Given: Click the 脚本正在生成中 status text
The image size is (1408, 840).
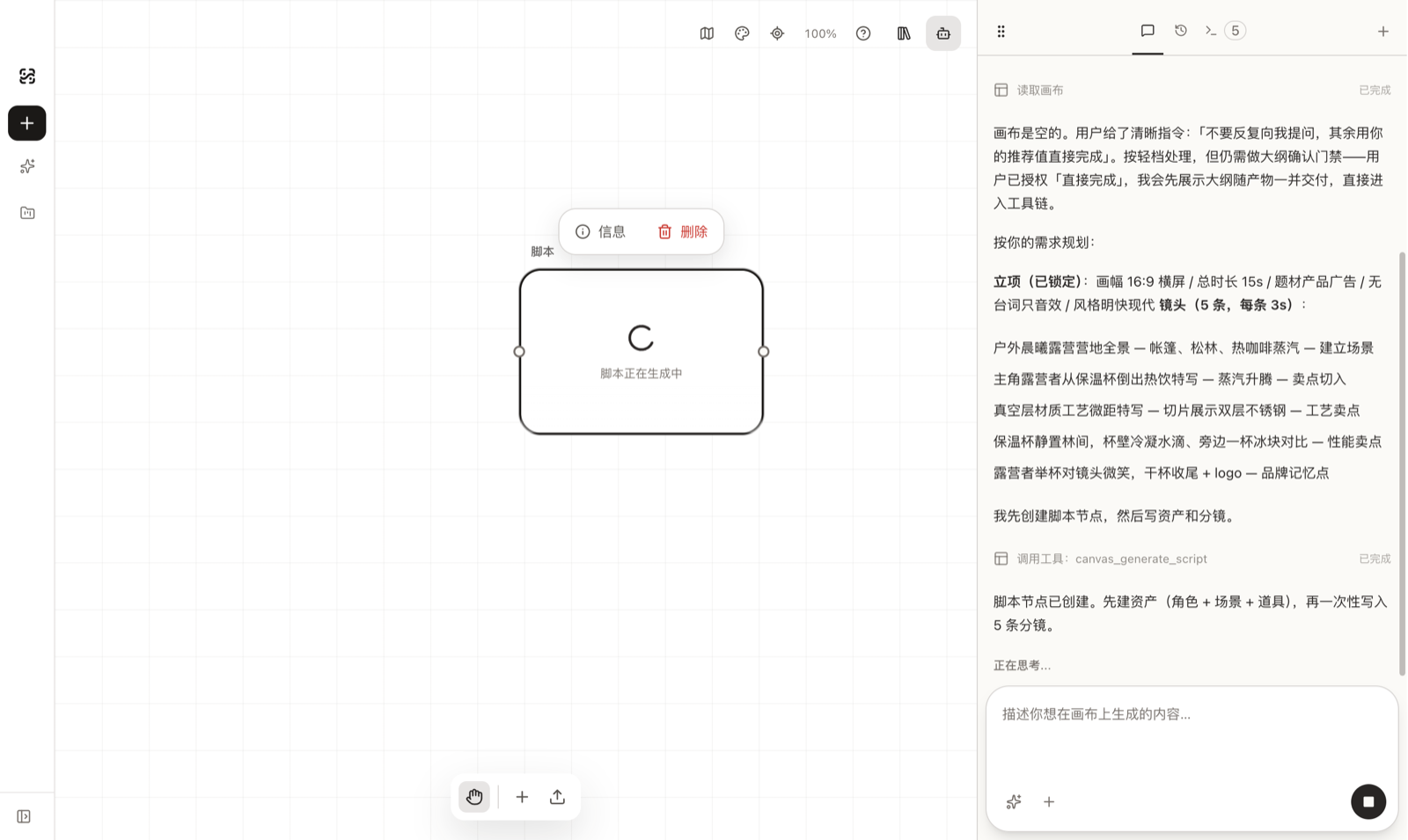Looking at the screenshot, I should (642, 373).
